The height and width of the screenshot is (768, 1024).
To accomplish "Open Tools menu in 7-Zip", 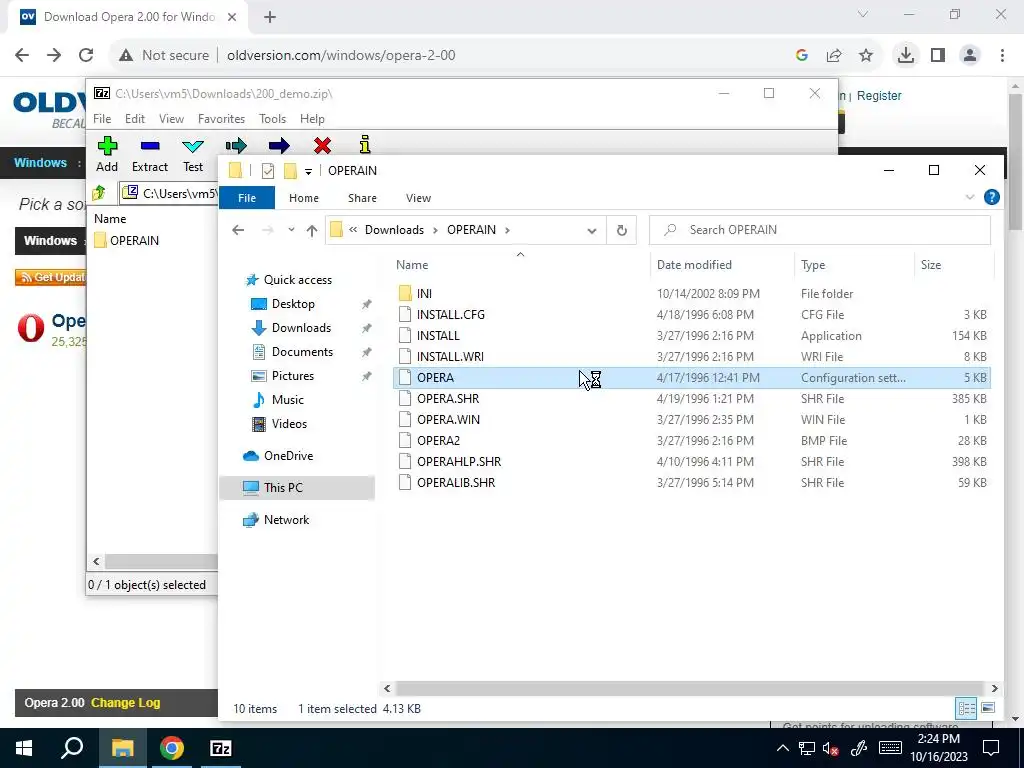I will 272,119.
